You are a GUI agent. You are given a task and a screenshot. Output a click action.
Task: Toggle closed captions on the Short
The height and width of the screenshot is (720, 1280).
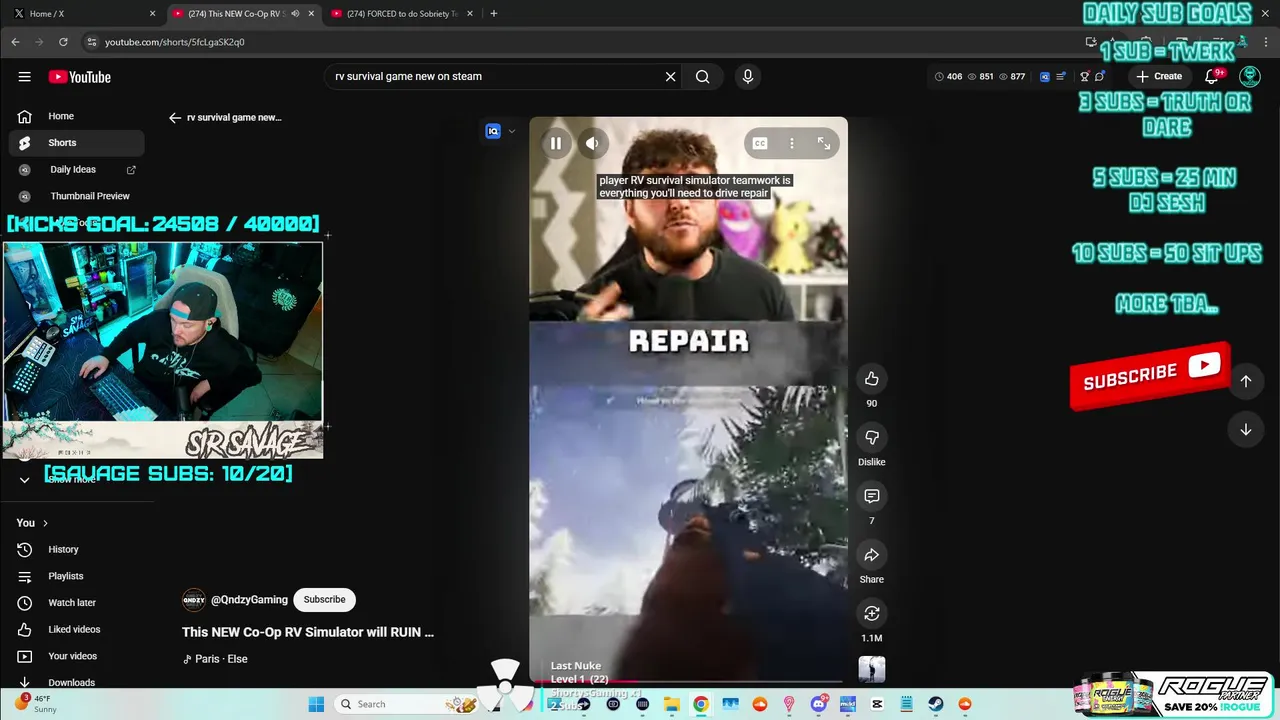pyautogui.click(x=760, y=143)
